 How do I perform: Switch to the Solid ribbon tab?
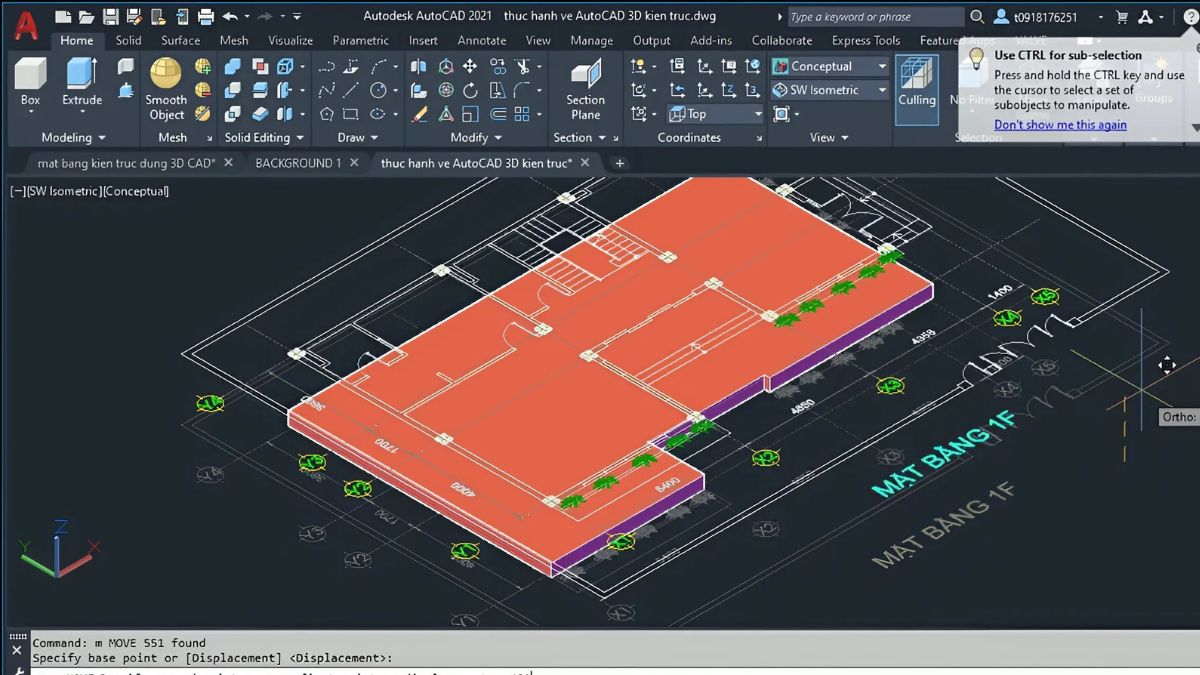[128, 41]
